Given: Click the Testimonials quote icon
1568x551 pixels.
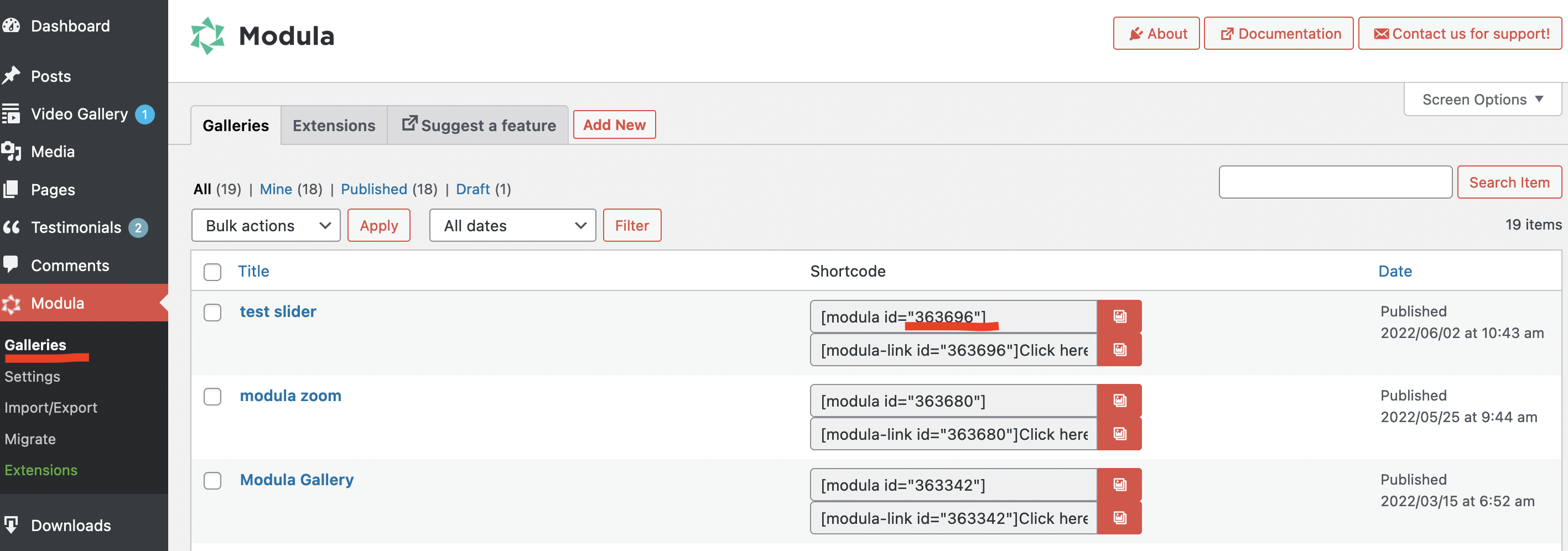Looking at the screenshot, I should point(11,227).
